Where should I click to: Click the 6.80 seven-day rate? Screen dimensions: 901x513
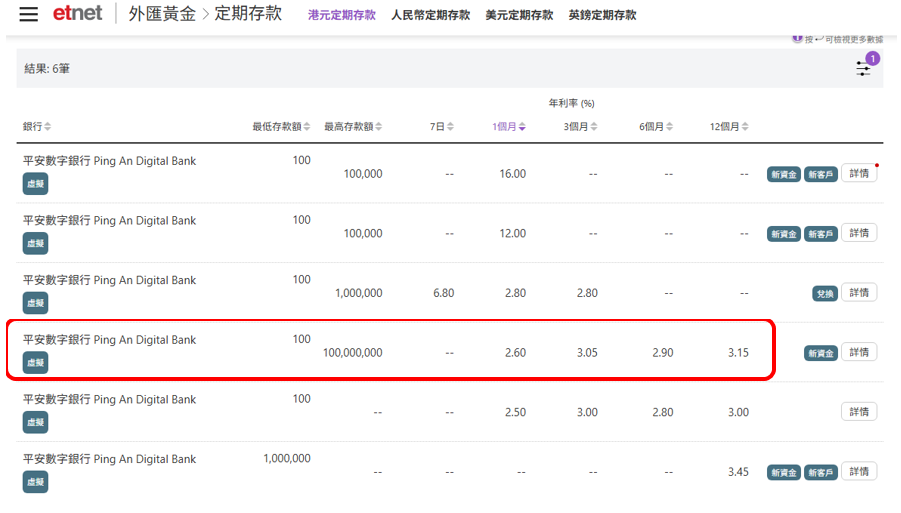pyautogui.click(x=444, y=294)
